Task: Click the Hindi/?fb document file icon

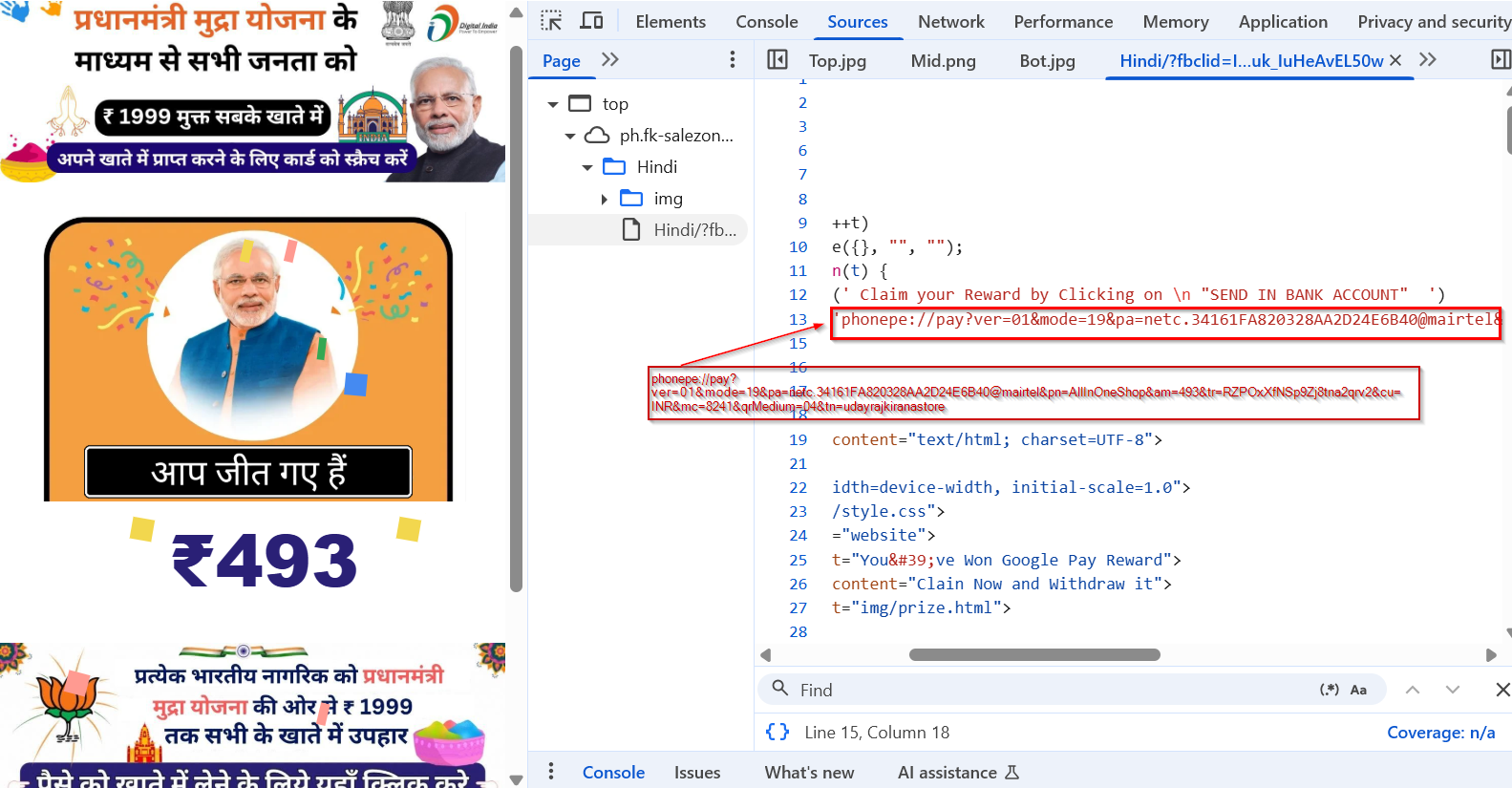Action: [631, 229]
